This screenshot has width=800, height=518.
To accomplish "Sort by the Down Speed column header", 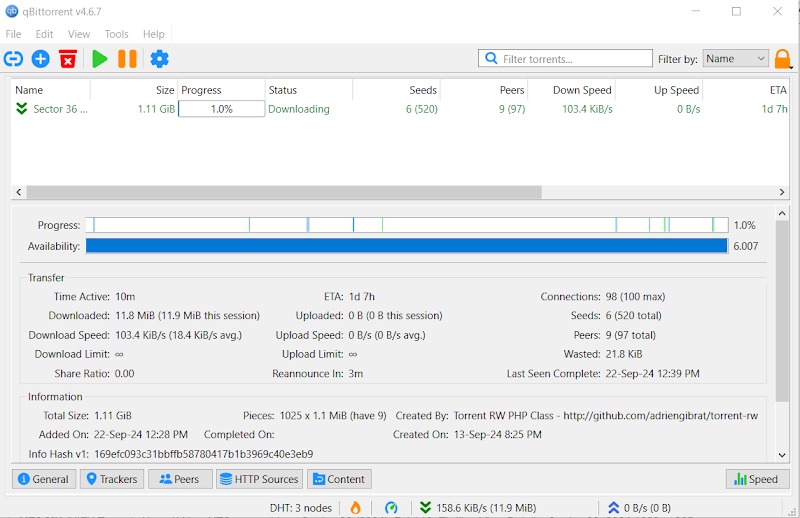I will [x=571, y=90].
